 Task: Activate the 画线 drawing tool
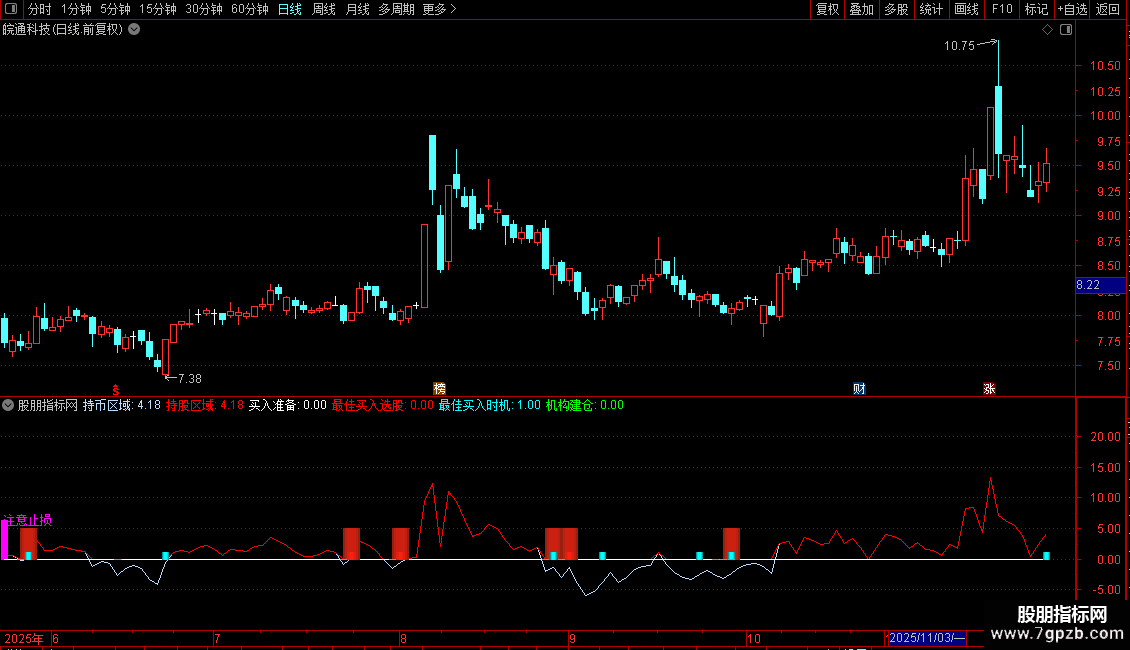click(x=966, y=9)
